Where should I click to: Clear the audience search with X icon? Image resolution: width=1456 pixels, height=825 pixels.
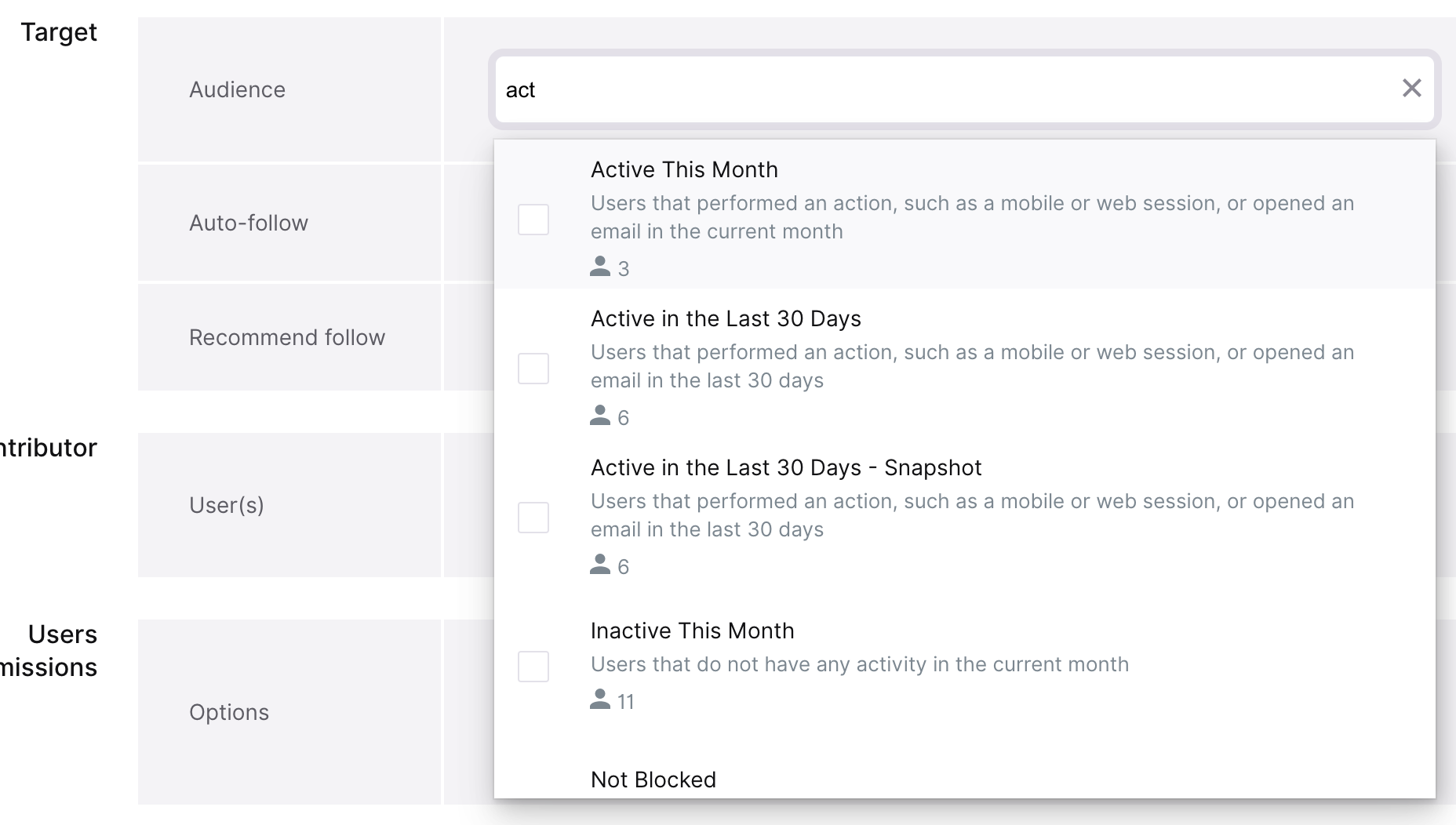coord(1411,89)
